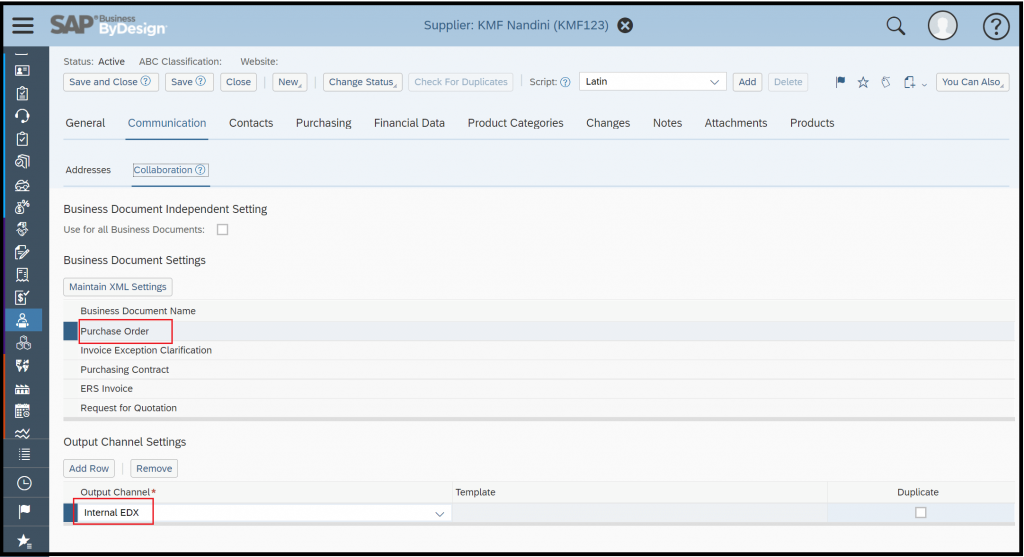This screenshot has width=1024, height=557.
Task: Open the flag icon in sidebar
Action: [x=24, y=511]
